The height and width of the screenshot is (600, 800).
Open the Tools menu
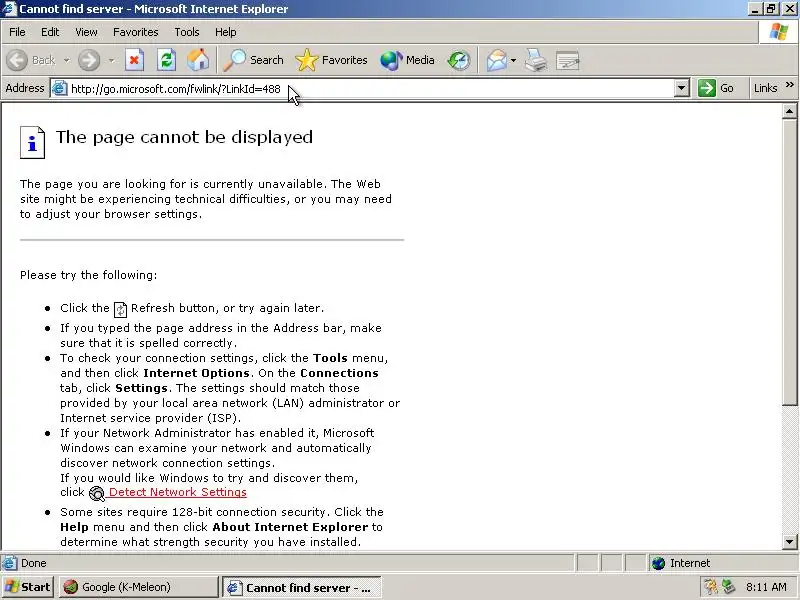pyautogui.click(x=187, y=32)
